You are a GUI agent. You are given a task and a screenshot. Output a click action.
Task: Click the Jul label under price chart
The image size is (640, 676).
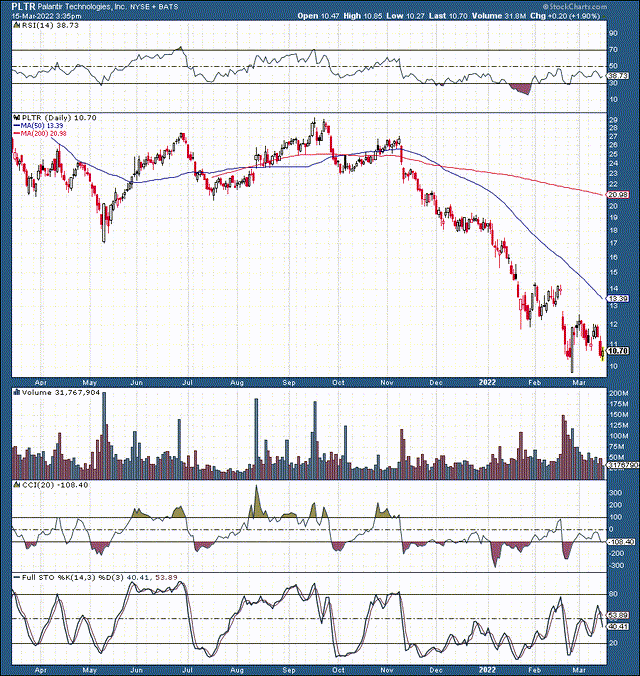pos(187,382)
